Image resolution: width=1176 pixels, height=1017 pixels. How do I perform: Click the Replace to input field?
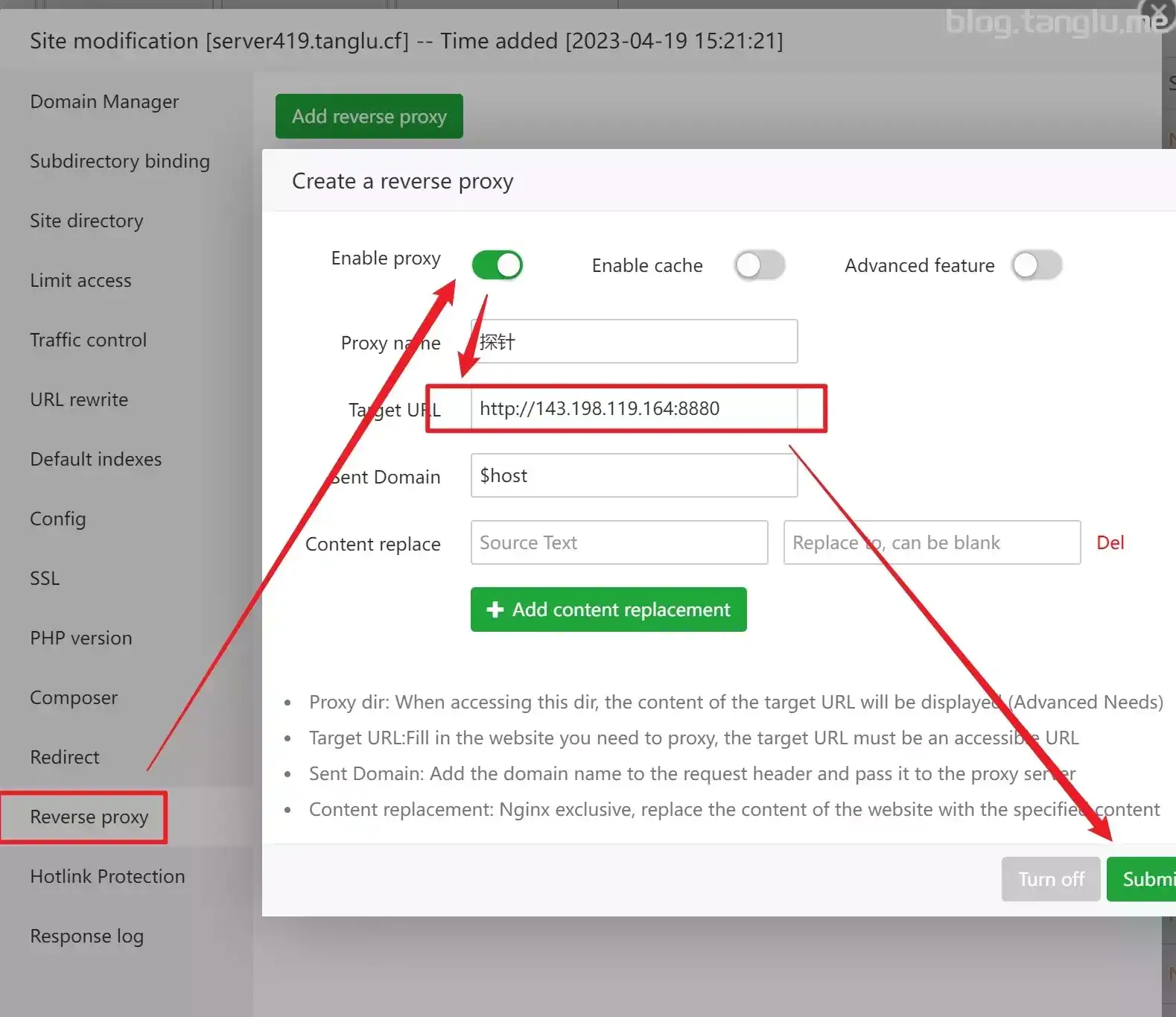tap(931, 543)
